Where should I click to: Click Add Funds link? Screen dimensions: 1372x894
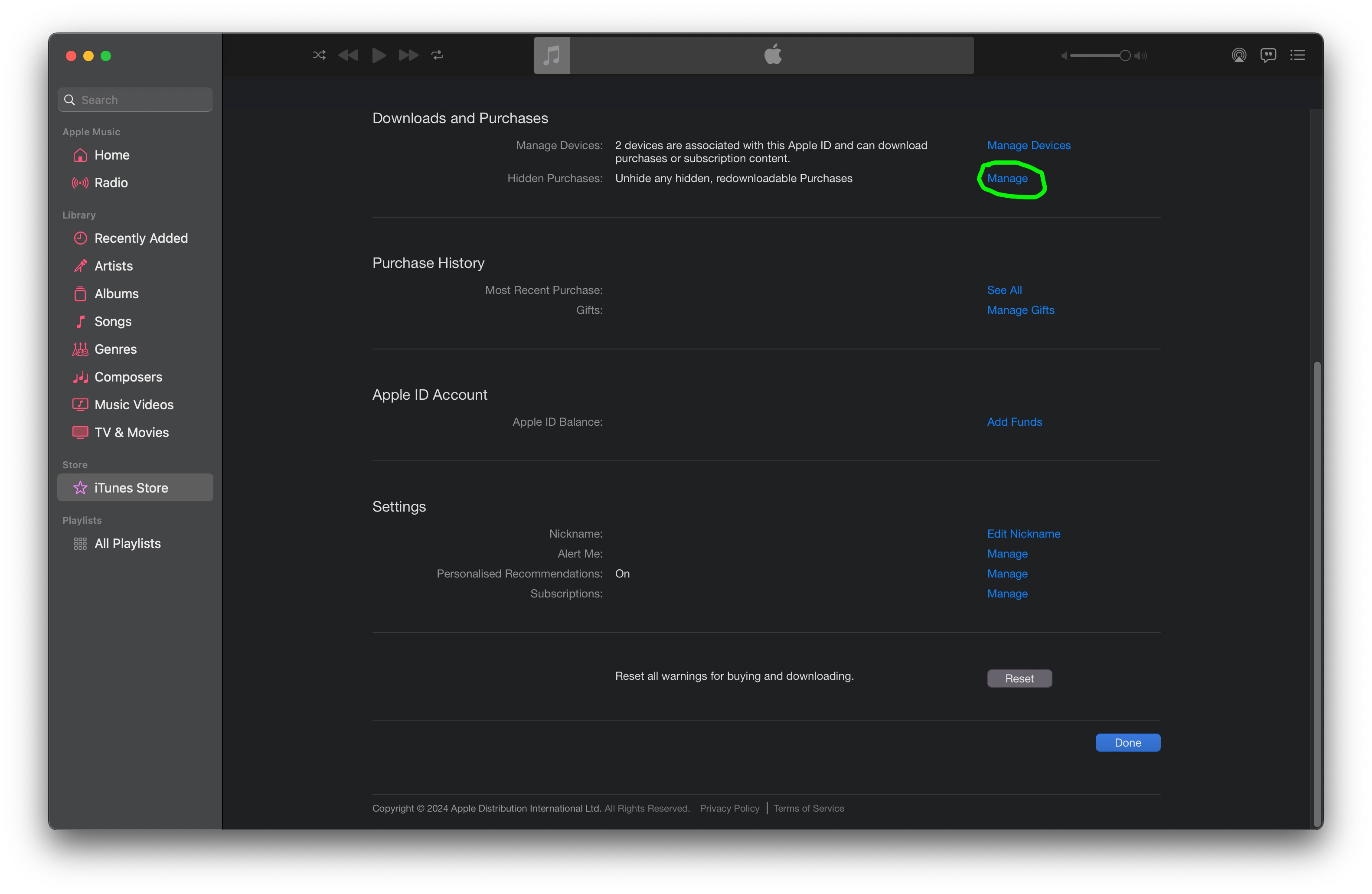(x=1014, y=422)
